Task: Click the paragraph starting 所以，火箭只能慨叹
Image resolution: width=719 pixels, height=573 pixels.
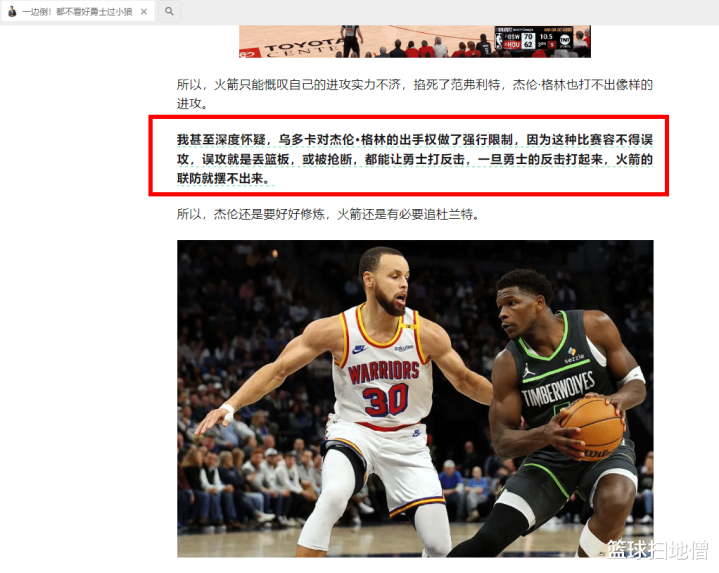Action: click(x=415, y=94)
